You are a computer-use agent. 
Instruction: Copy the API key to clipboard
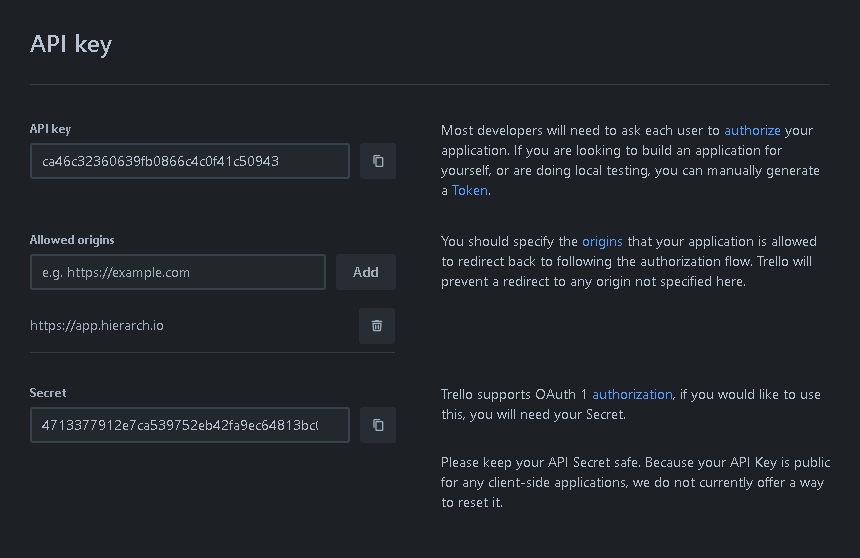tap(378, 161)
